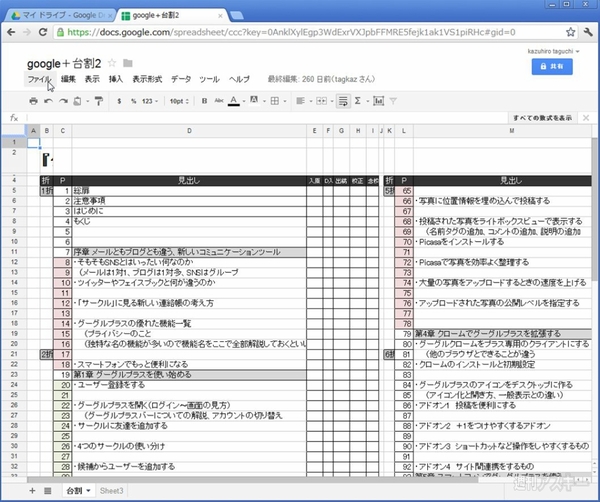Switch to the Sheet3 tab
600x502 pixels.
click(111, 491)
